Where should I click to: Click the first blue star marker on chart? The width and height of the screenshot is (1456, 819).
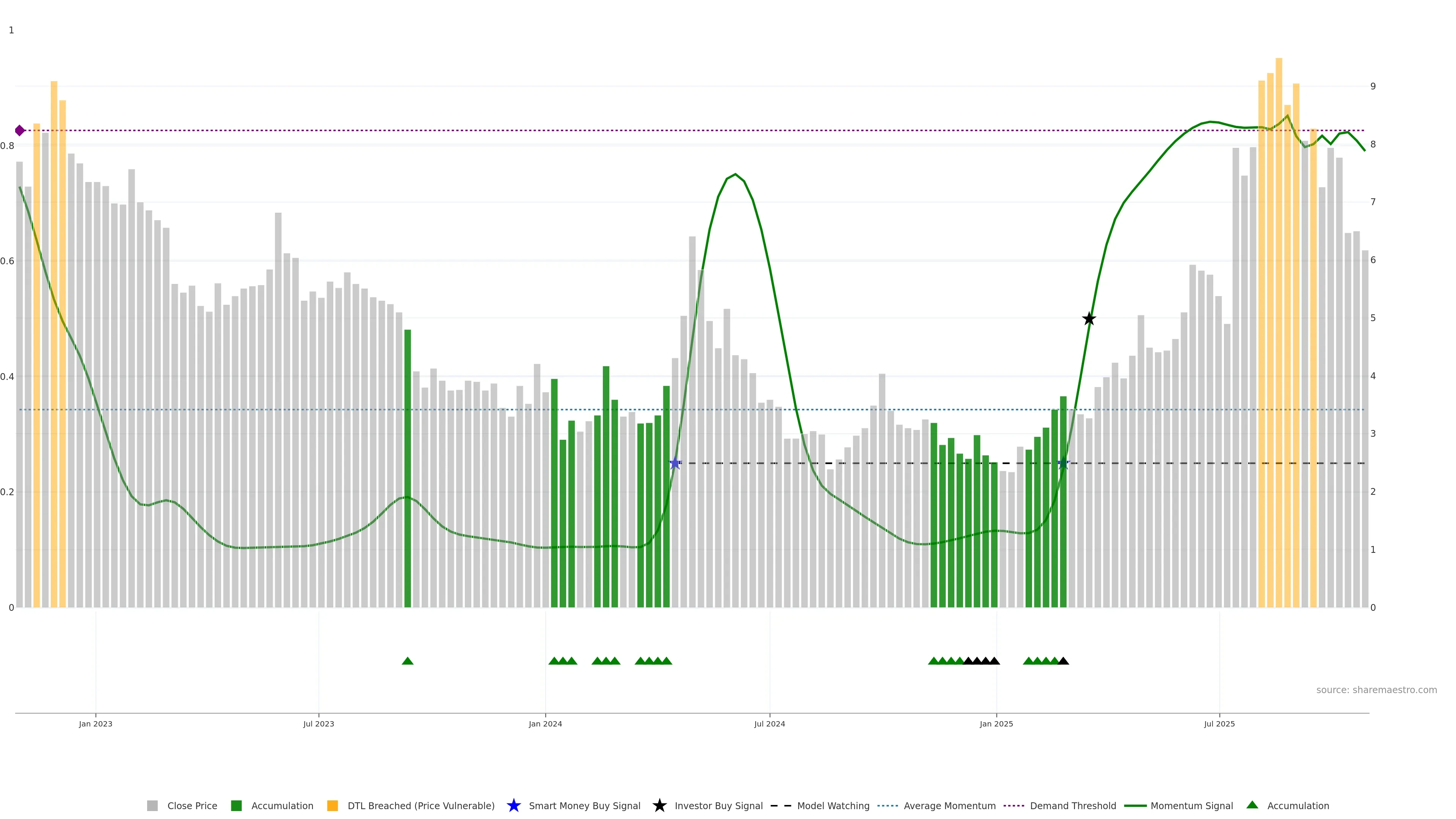[675, 463]
